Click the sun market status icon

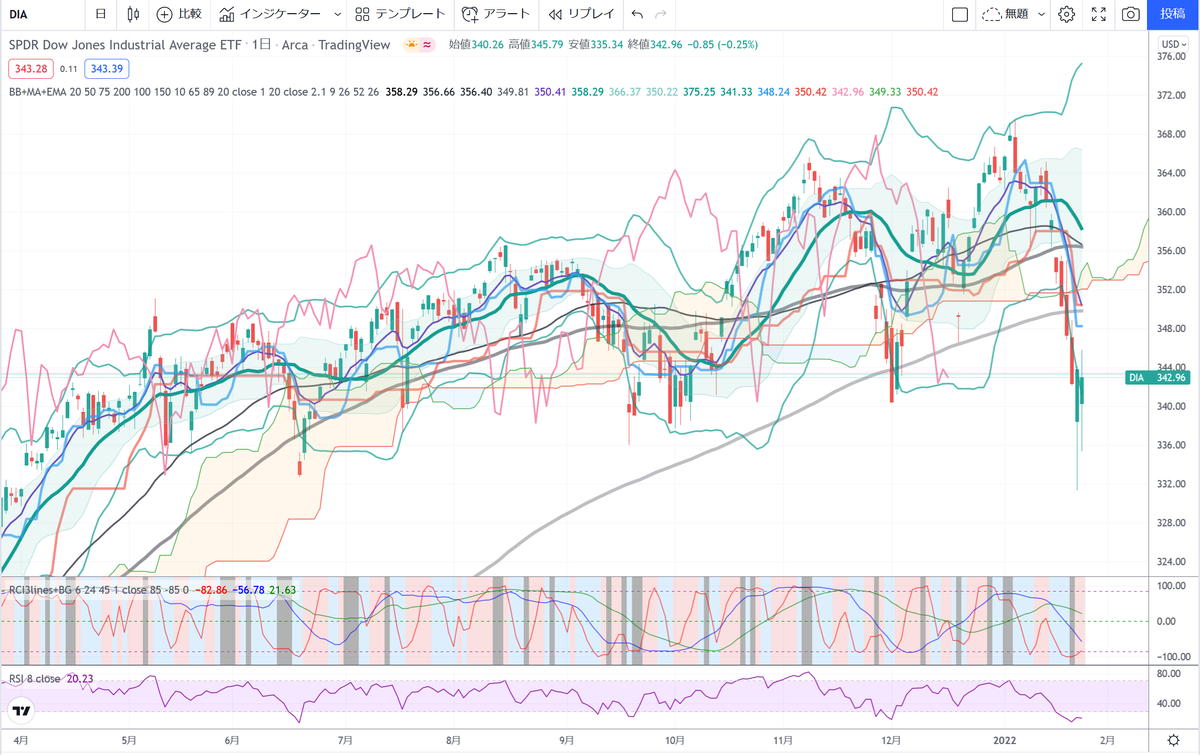pos(410,45)
